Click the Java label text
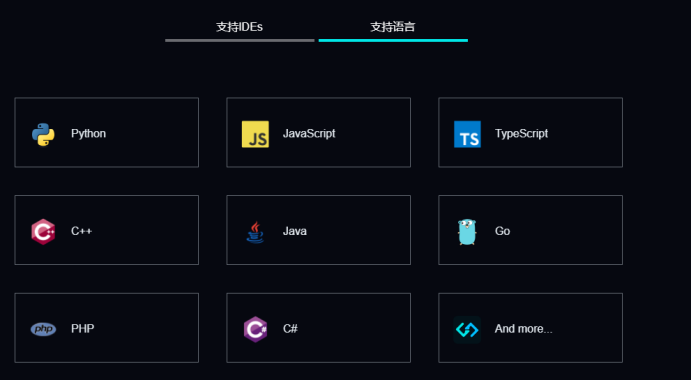692x381 pixels. click(x=295, y=231)
